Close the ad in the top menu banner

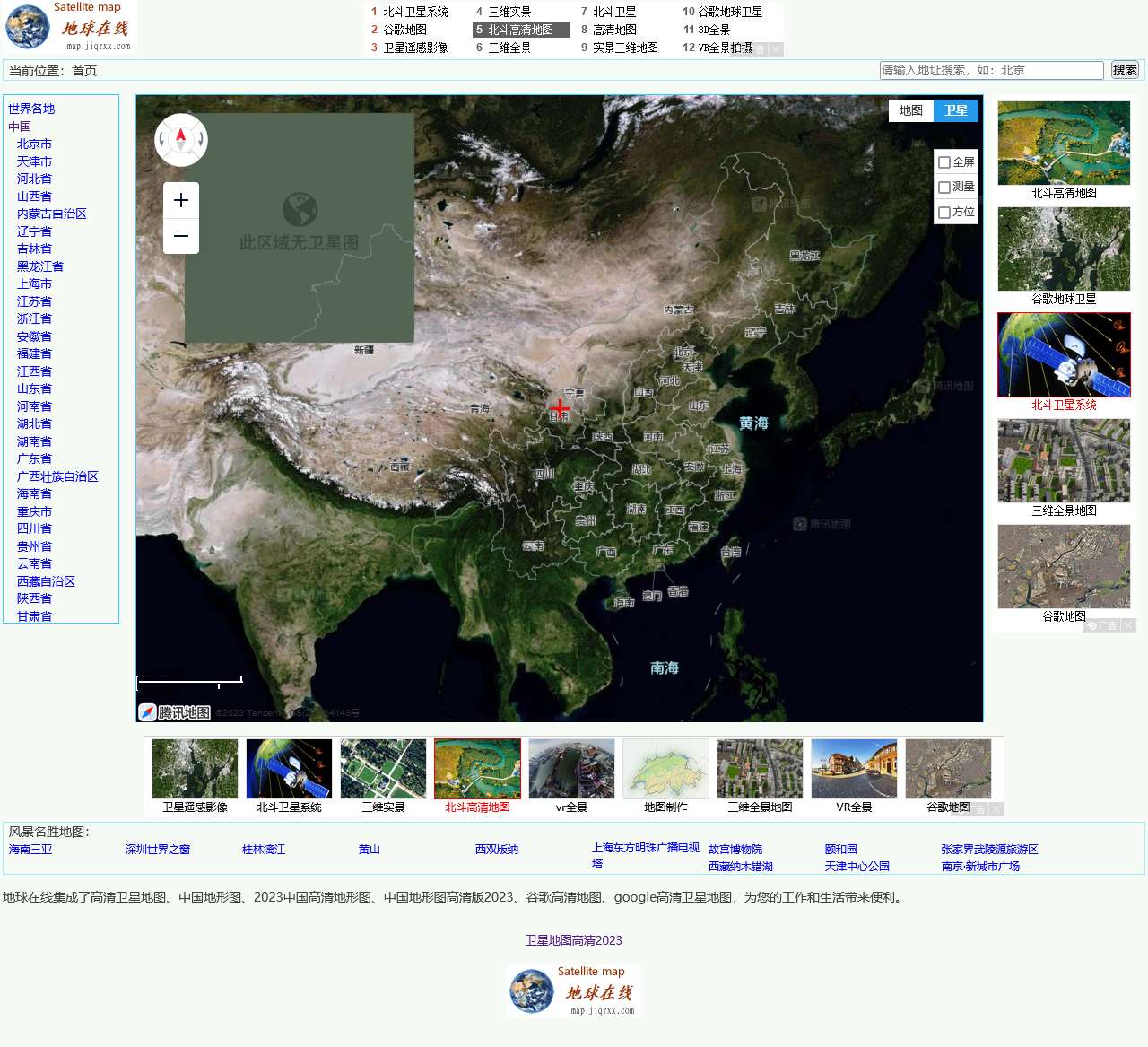coord(776,49)
